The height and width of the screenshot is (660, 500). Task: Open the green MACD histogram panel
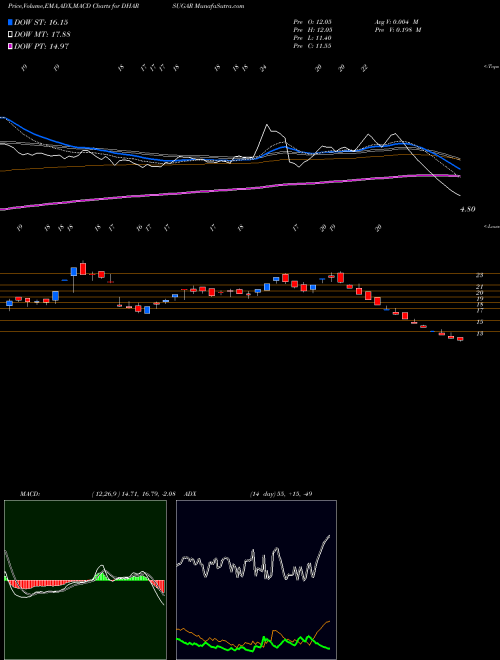point(85,580)
